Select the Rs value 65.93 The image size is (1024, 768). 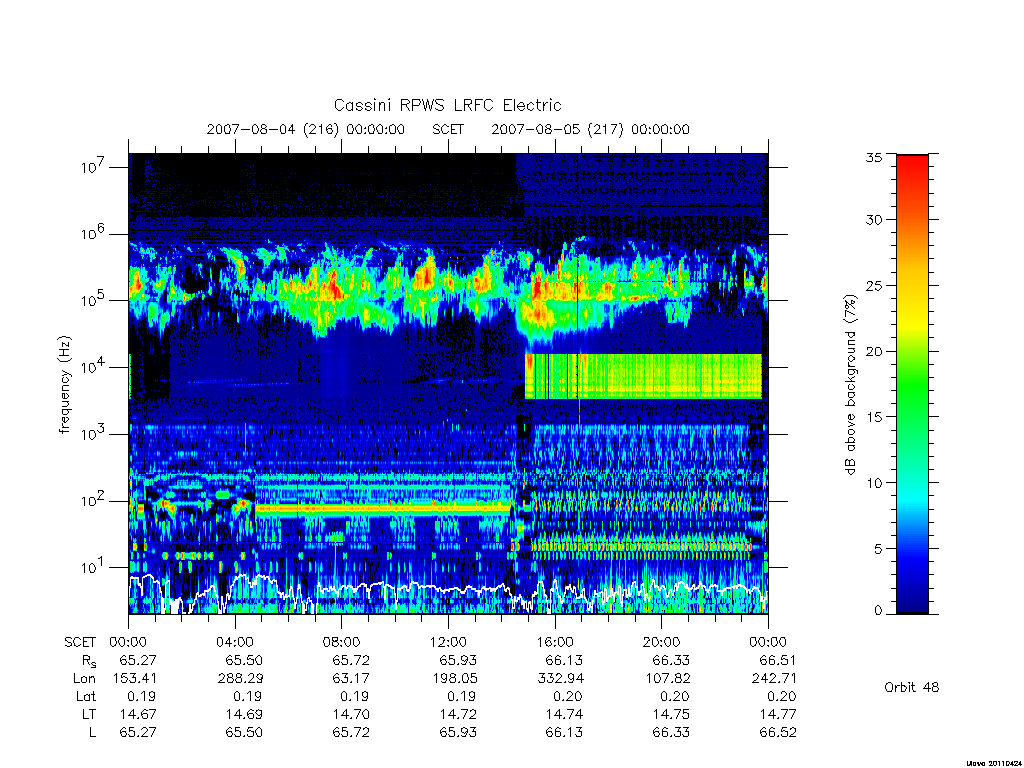pos(458,660)
